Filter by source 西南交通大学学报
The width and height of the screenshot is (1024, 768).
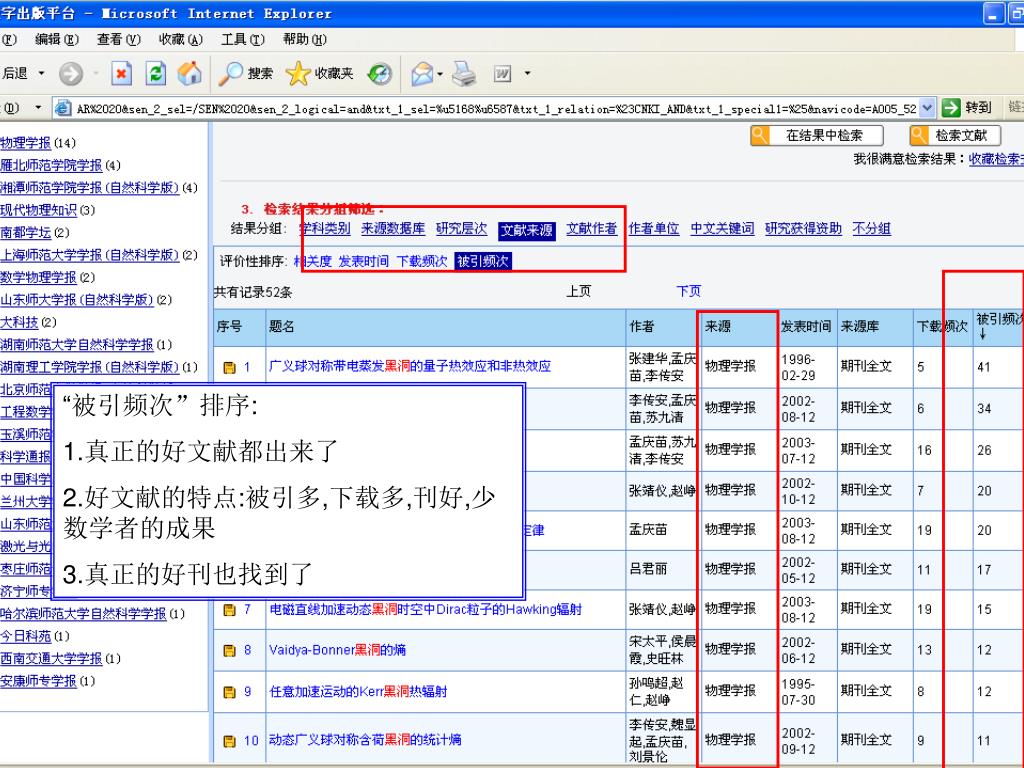pyautogui.click(x=51, y=658)
